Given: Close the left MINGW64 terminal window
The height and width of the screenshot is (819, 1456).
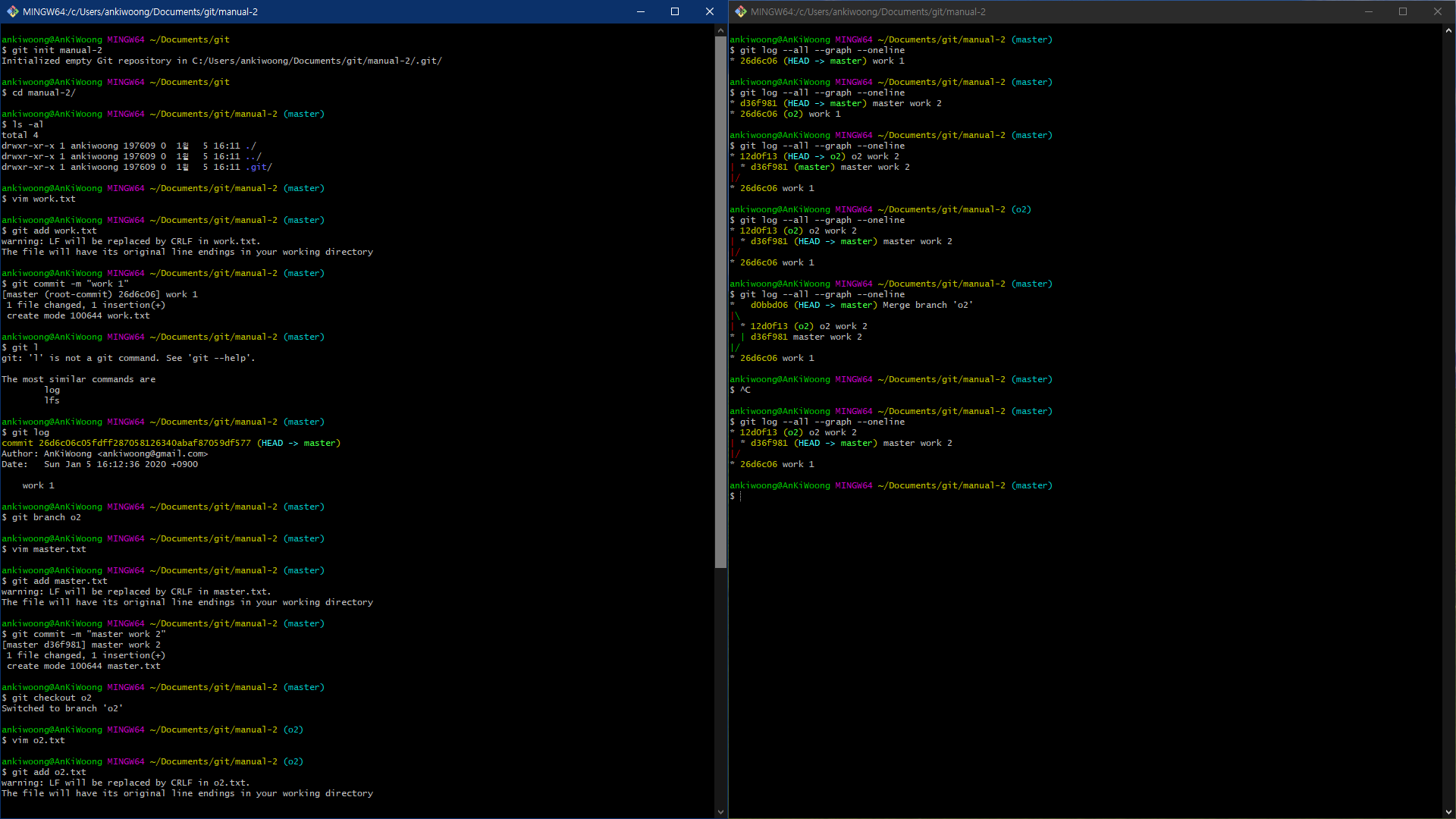Looking at the screenshot, I should 710,11.
